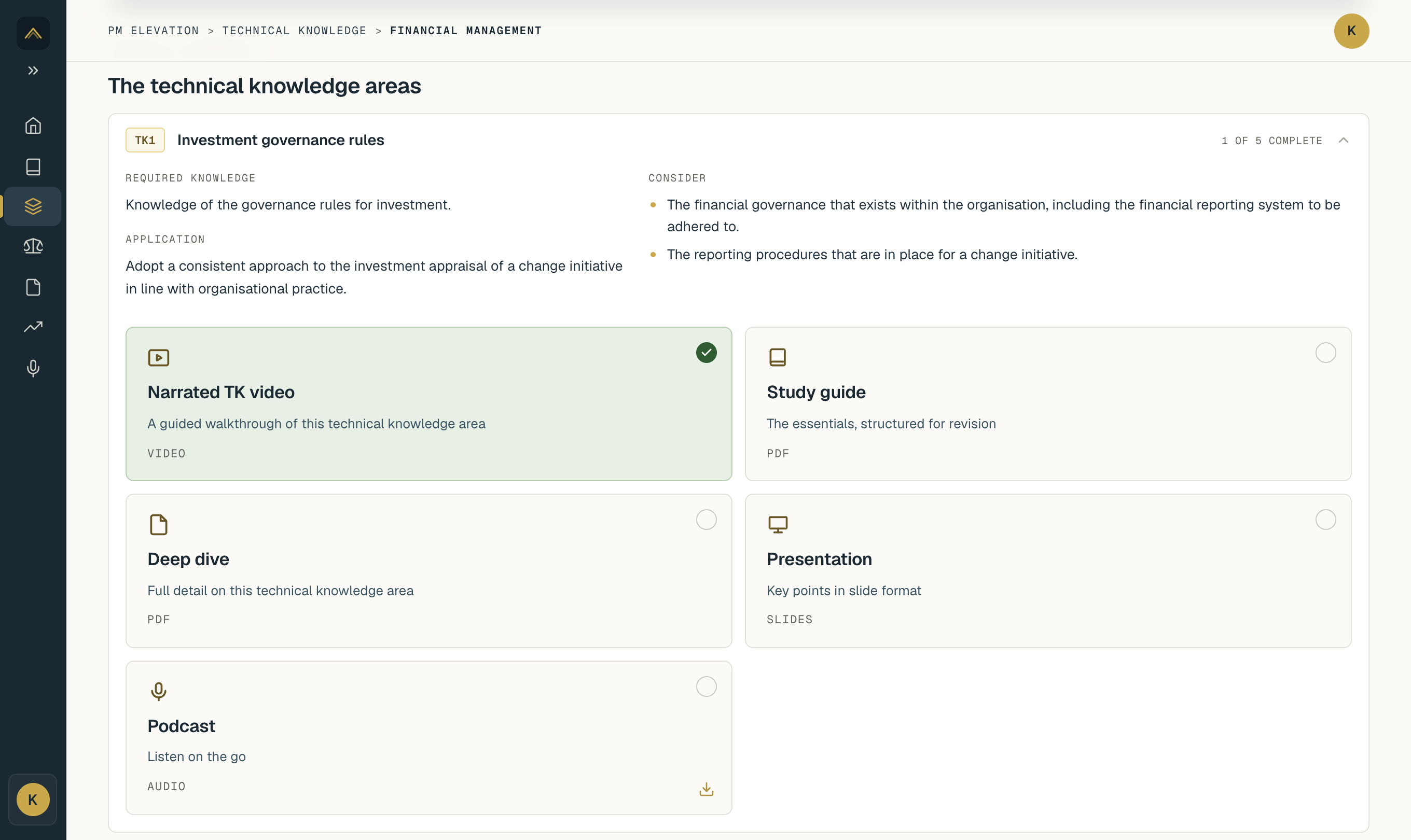1411x840 pixels.
Task: Click the PDF label on Study guide card
Action: 778,453
